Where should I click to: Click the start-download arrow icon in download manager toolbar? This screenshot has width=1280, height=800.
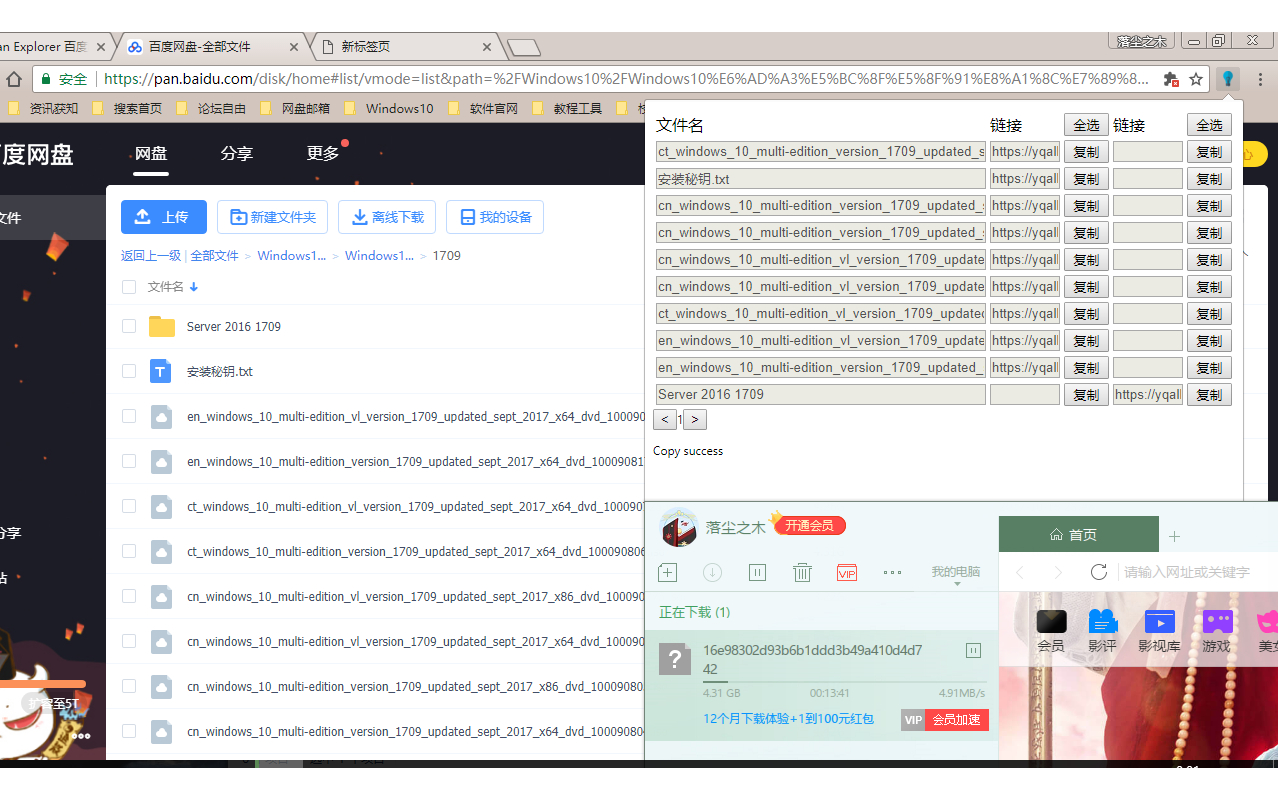tap(713, 572)
